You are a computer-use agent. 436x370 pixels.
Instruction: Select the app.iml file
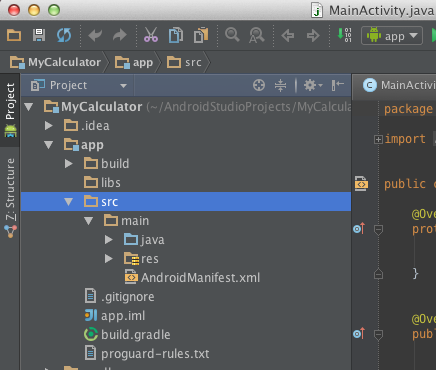pos(186,316)
